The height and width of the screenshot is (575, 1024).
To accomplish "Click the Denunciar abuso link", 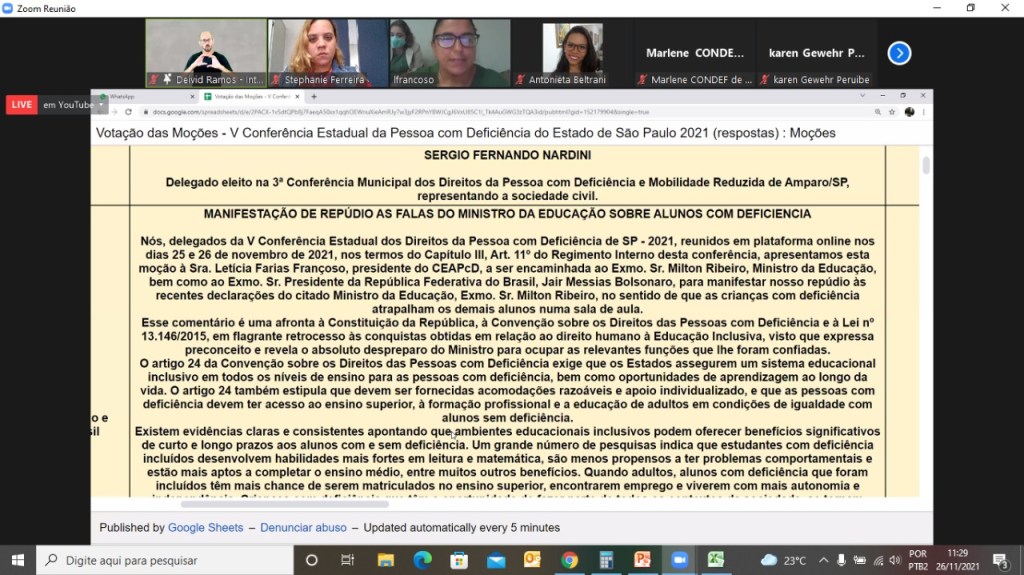I will coord(303,527).
